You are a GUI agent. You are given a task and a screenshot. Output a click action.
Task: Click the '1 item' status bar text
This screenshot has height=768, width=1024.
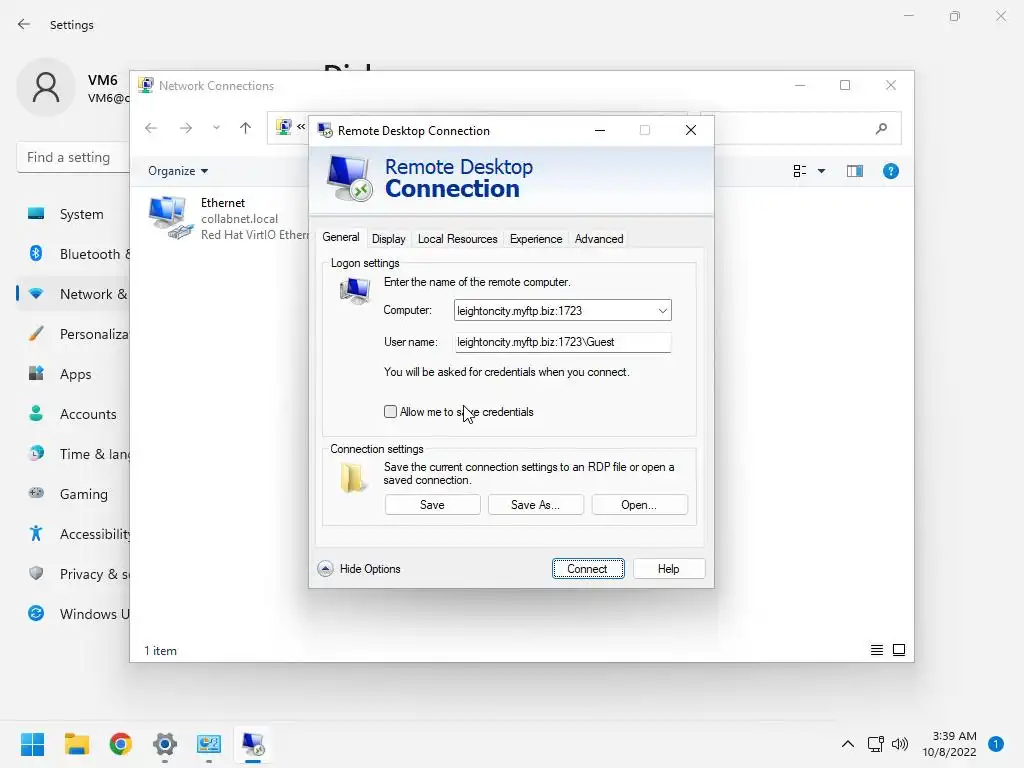(x=161, y=650)
